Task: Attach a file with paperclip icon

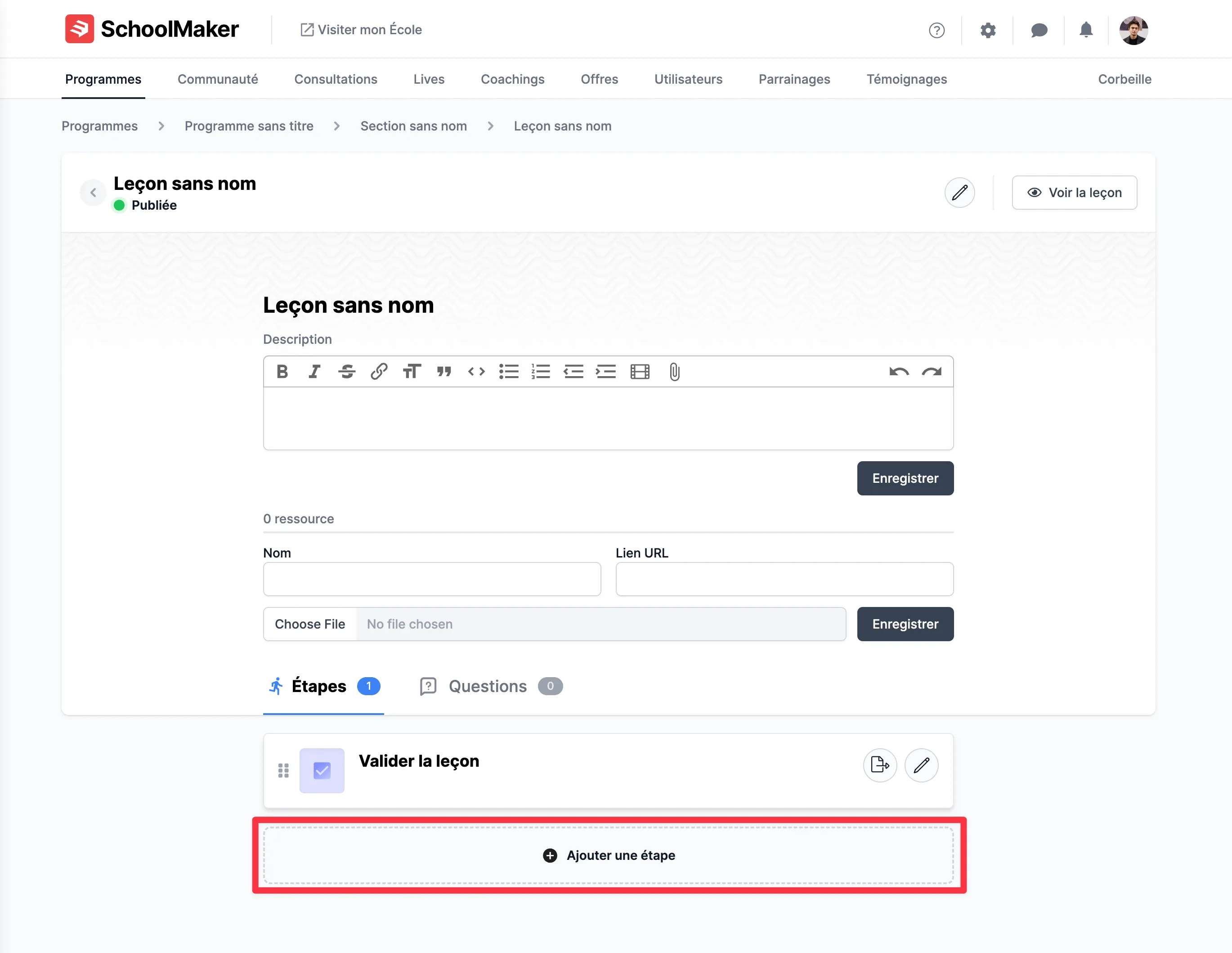Action: click(675, 371)
